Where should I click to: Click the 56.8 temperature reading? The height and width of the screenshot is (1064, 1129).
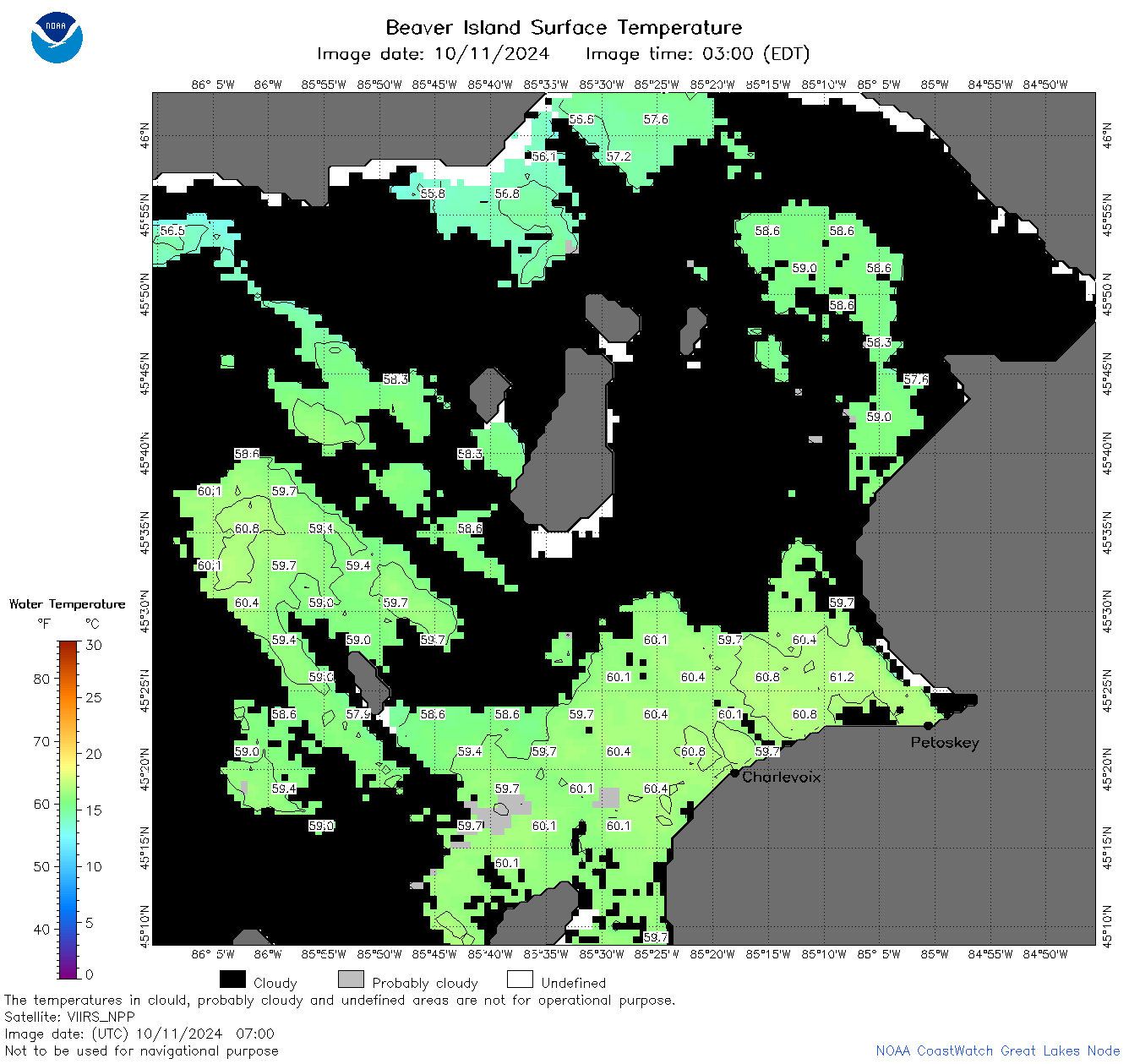pyautogui.click(x=507, y=194)
